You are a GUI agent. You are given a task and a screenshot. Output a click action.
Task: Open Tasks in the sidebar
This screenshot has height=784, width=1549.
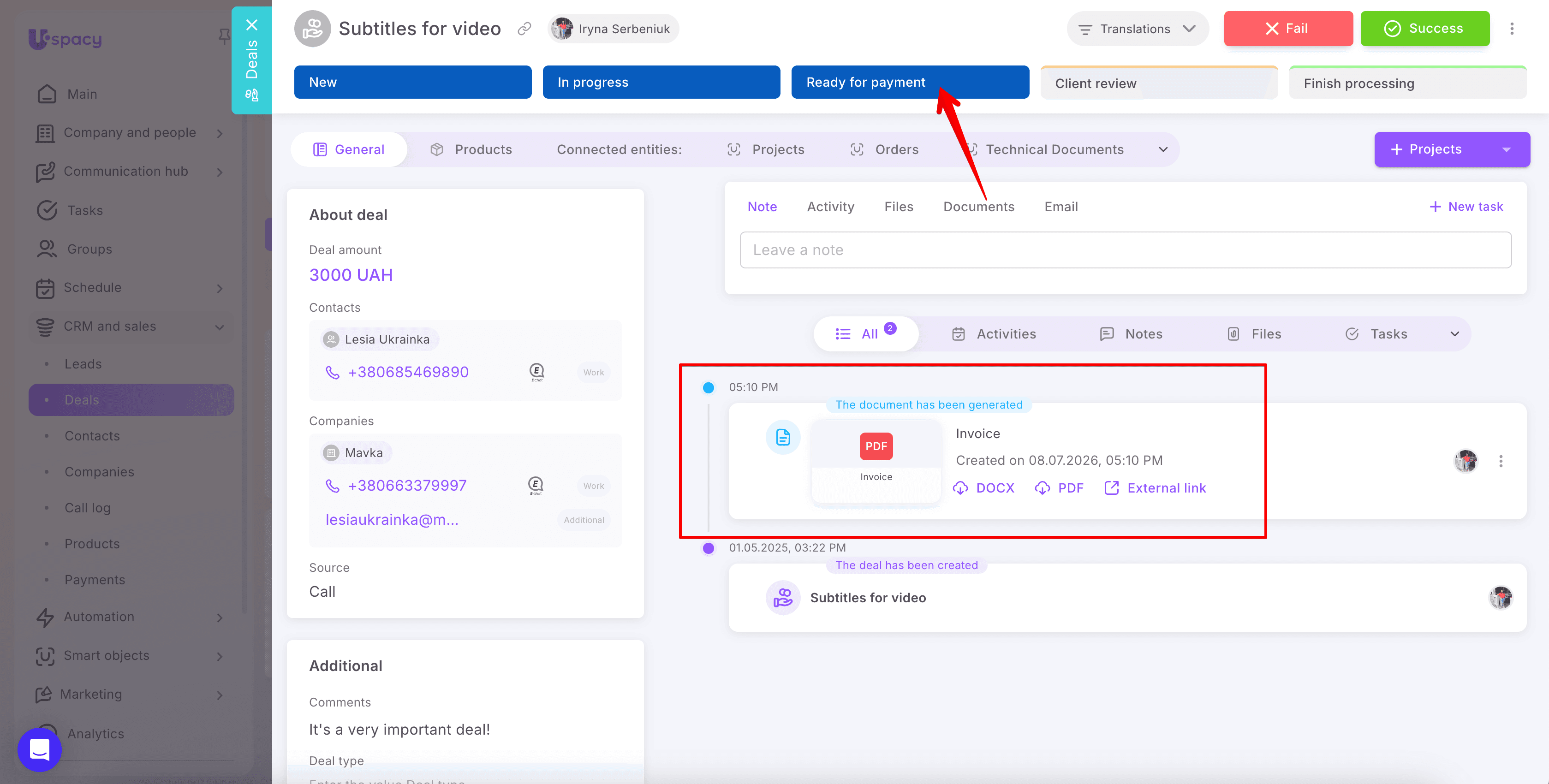85,210
